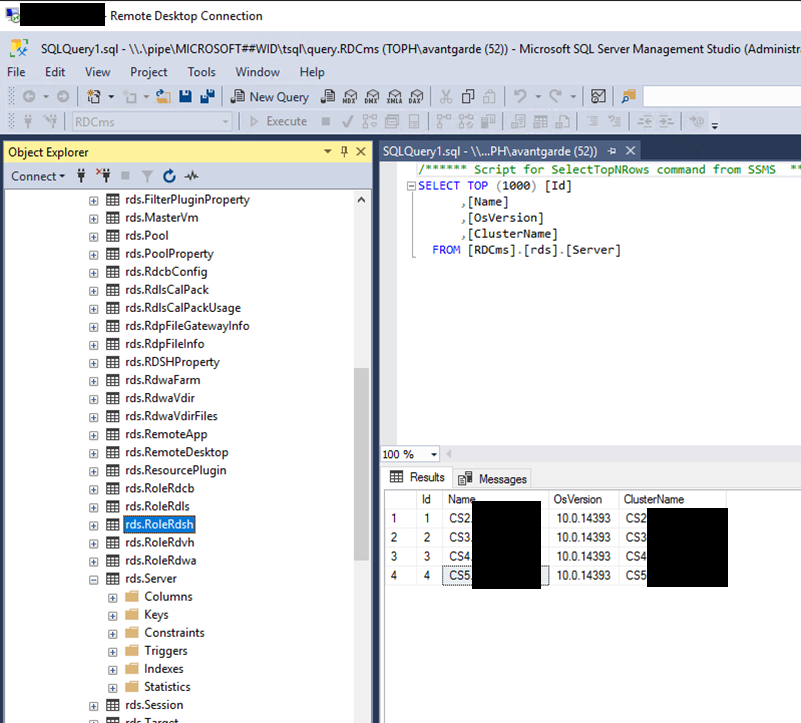The width and height of the screenshot is (801, 723).
Task: Click the Copy icon in toolbar
Action: coord(467,96)
